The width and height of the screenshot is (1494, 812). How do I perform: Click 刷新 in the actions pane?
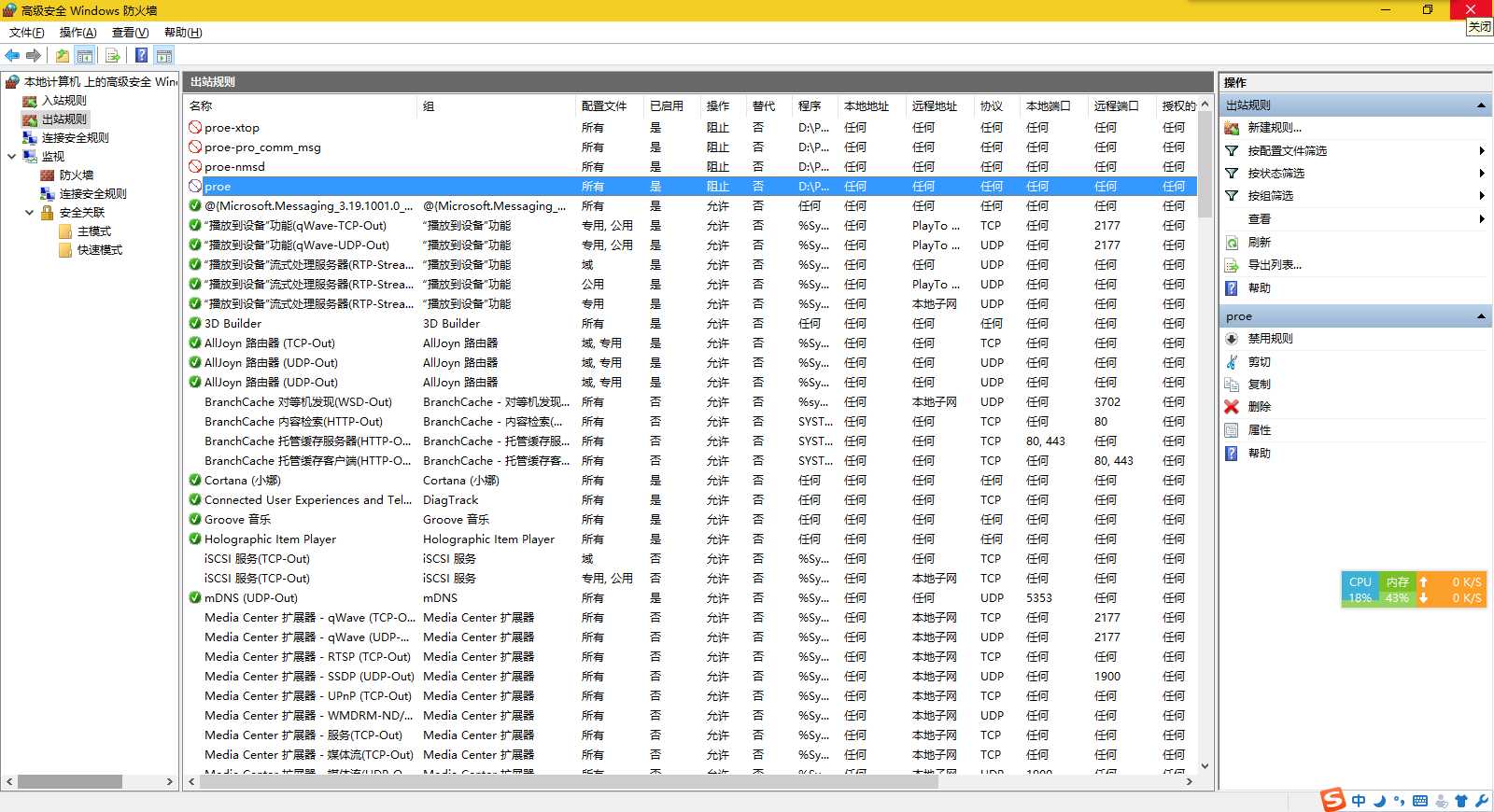pyautogui.click(x=1259, y=243)
